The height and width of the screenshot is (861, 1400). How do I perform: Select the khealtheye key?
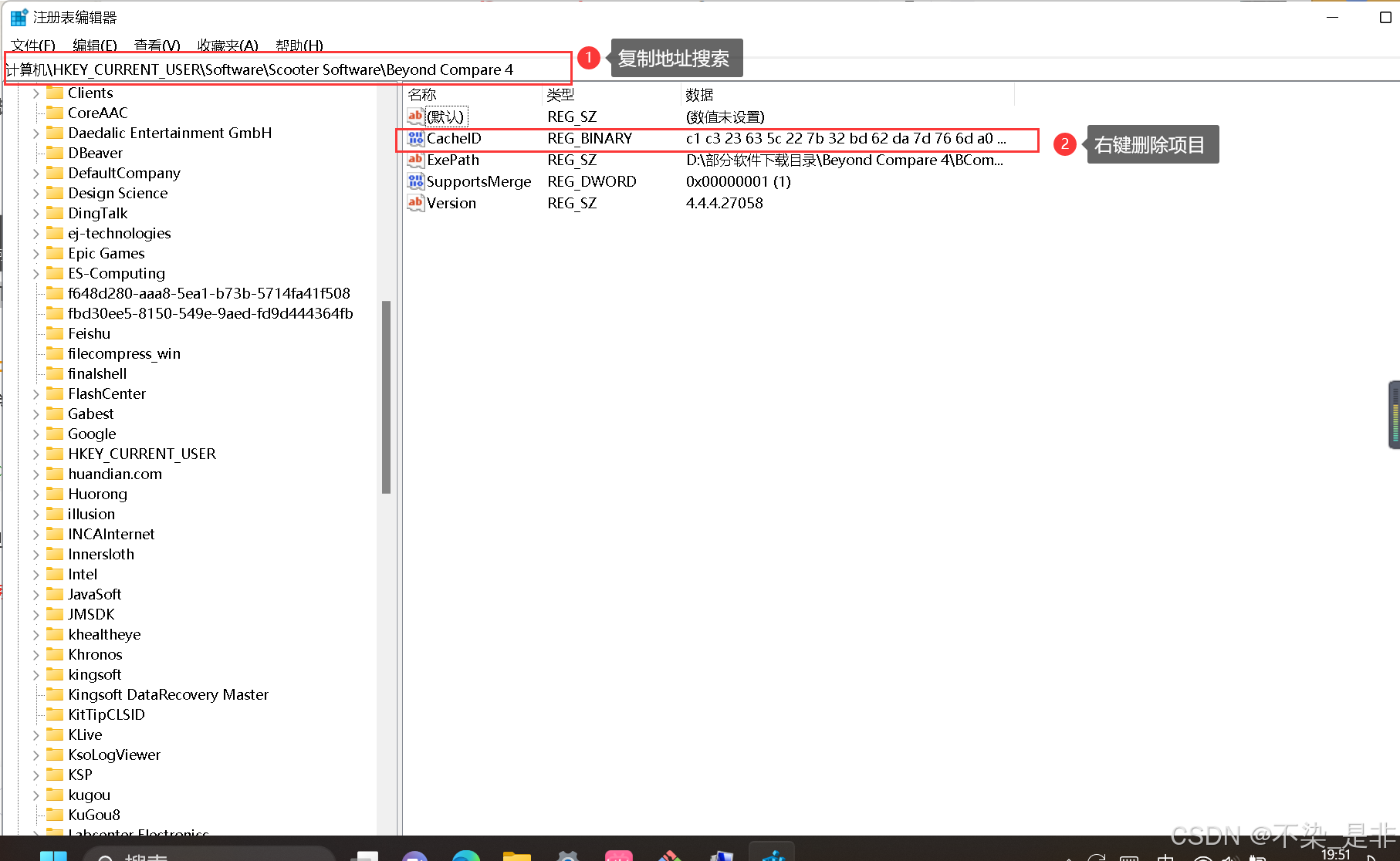click(104, 634)
